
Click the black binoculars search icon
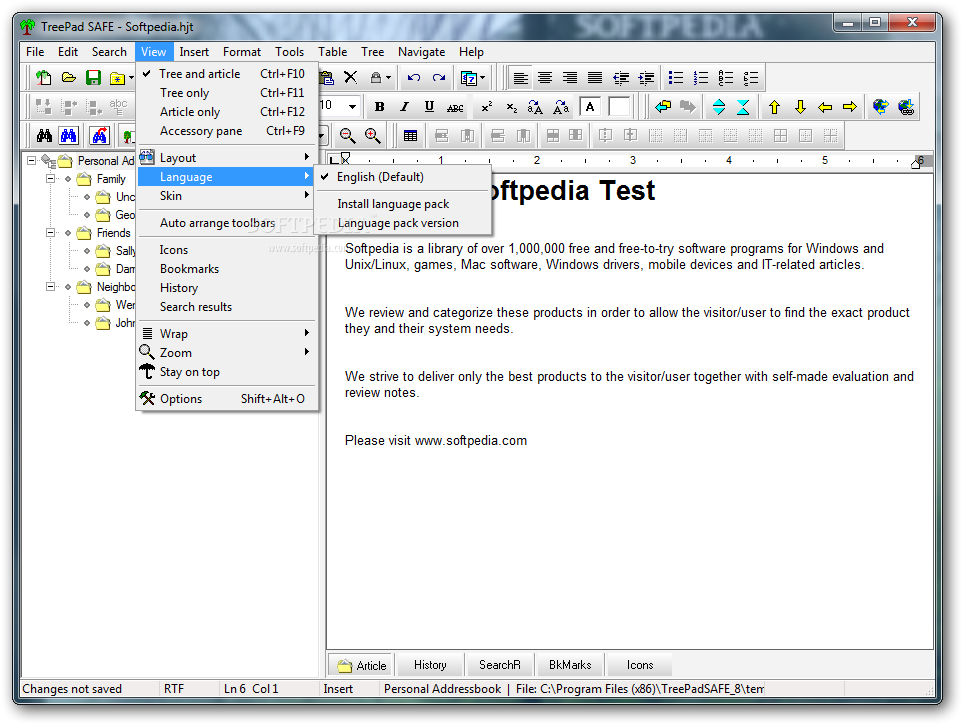tap(44, 135)
